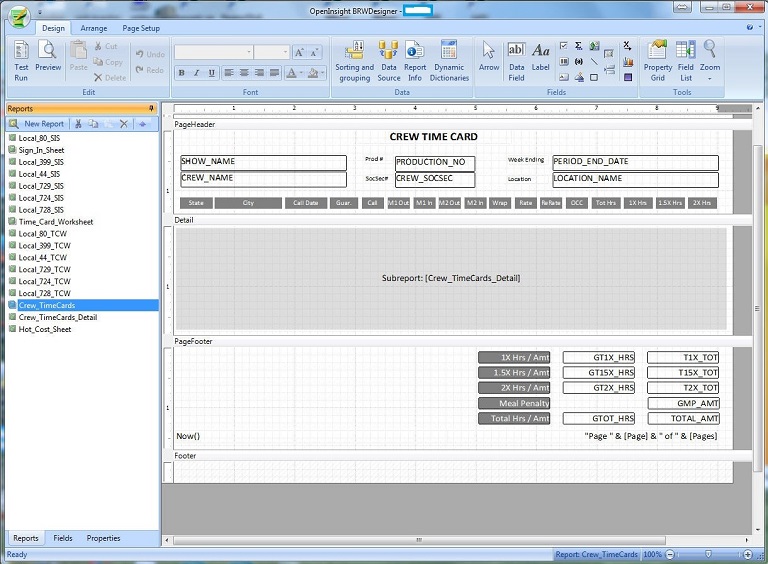Select the Sigma summary field tool
Viewport: 768px width, 564px height.
pyautogui.click(x=579, y=46)
